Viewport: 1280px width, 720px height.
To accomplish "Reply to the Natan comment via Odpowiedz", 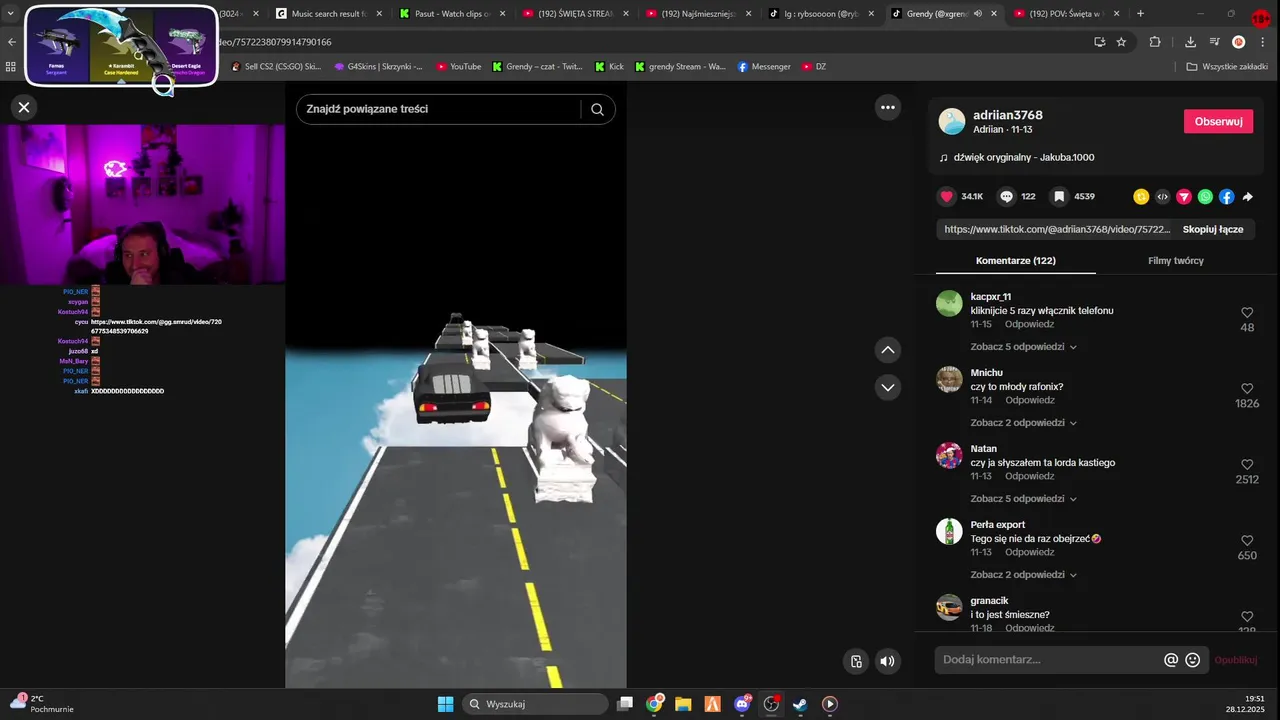I will pyautogui.click(x=1030, y=476).
